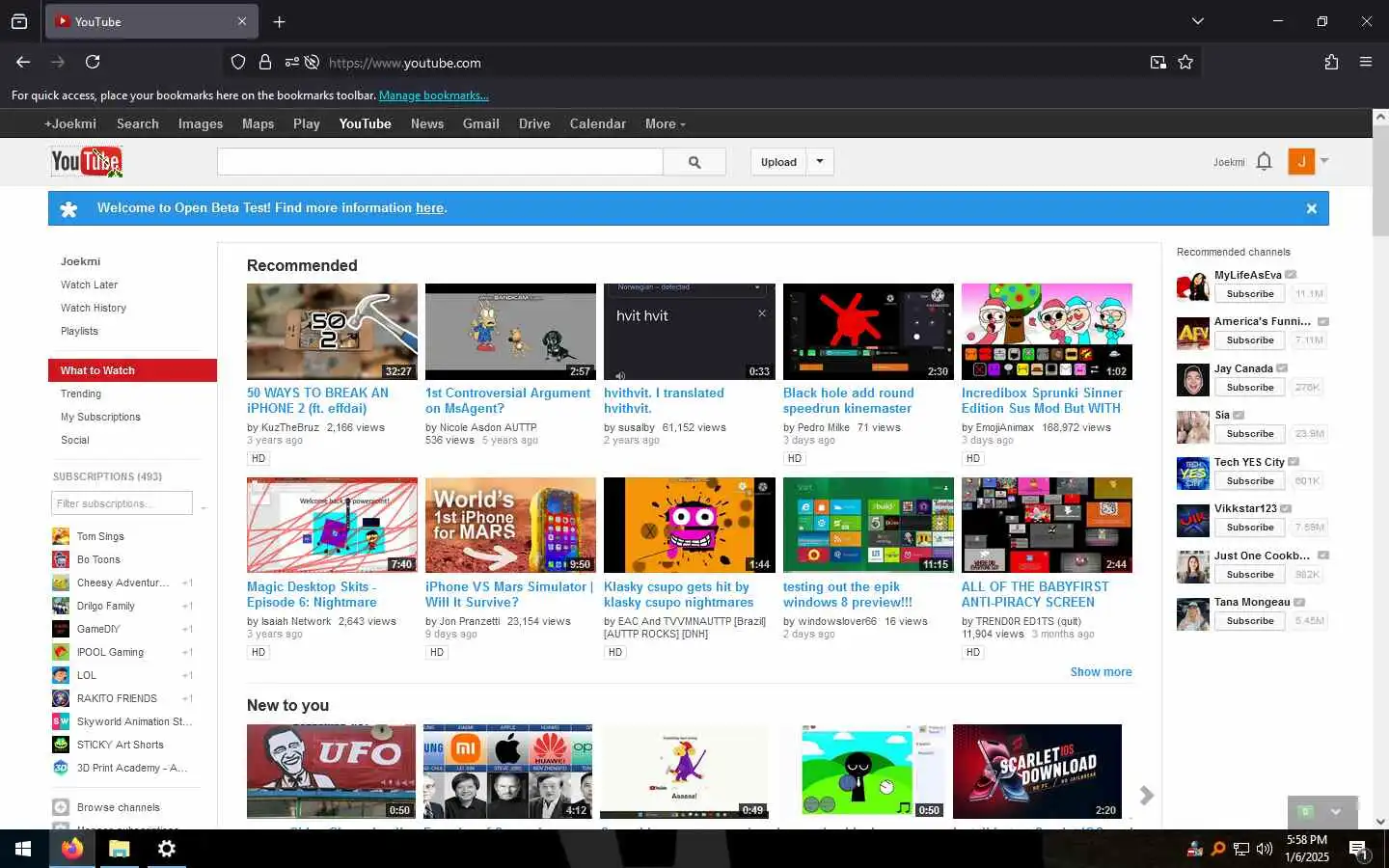
Task: Open Tom Sings channel icon
Action: click(x=61, y=536)
